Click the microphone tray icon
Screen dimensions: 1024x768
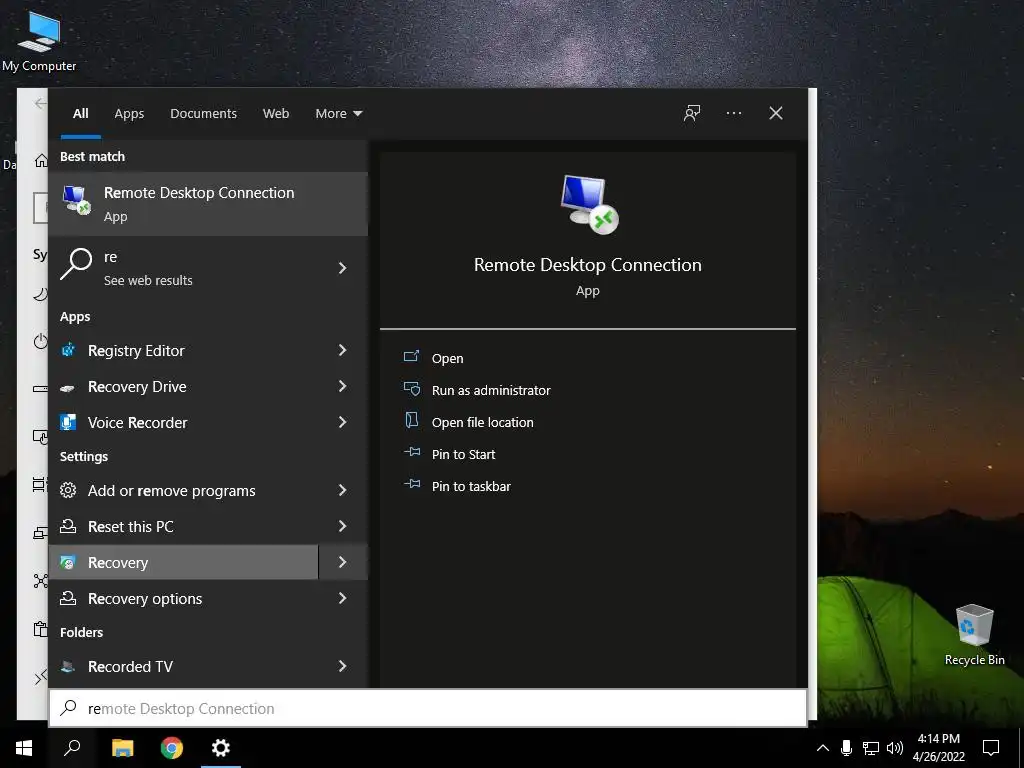click(x=846, y=748)
